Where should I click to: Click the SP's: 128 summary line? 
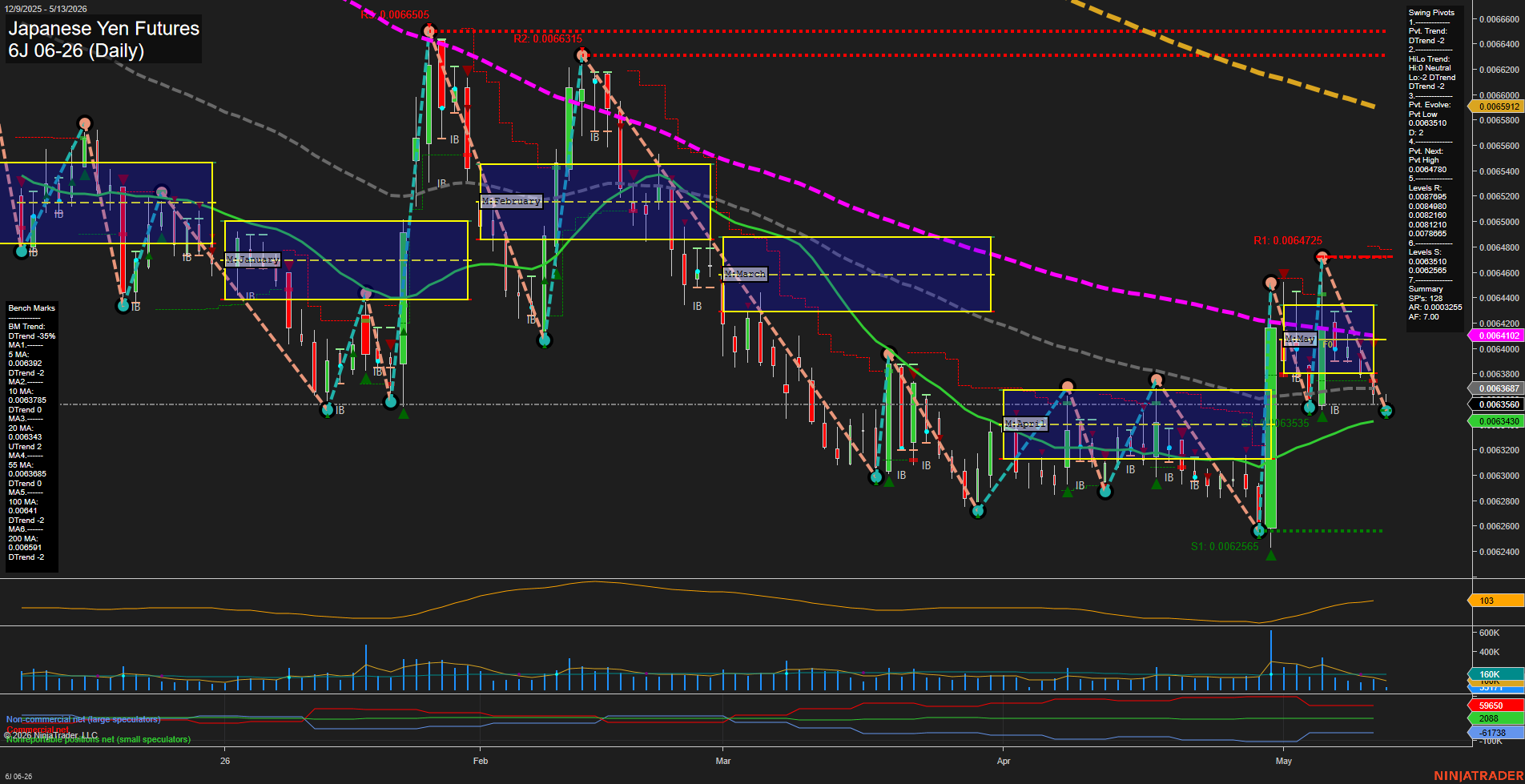coord(1426,299)
